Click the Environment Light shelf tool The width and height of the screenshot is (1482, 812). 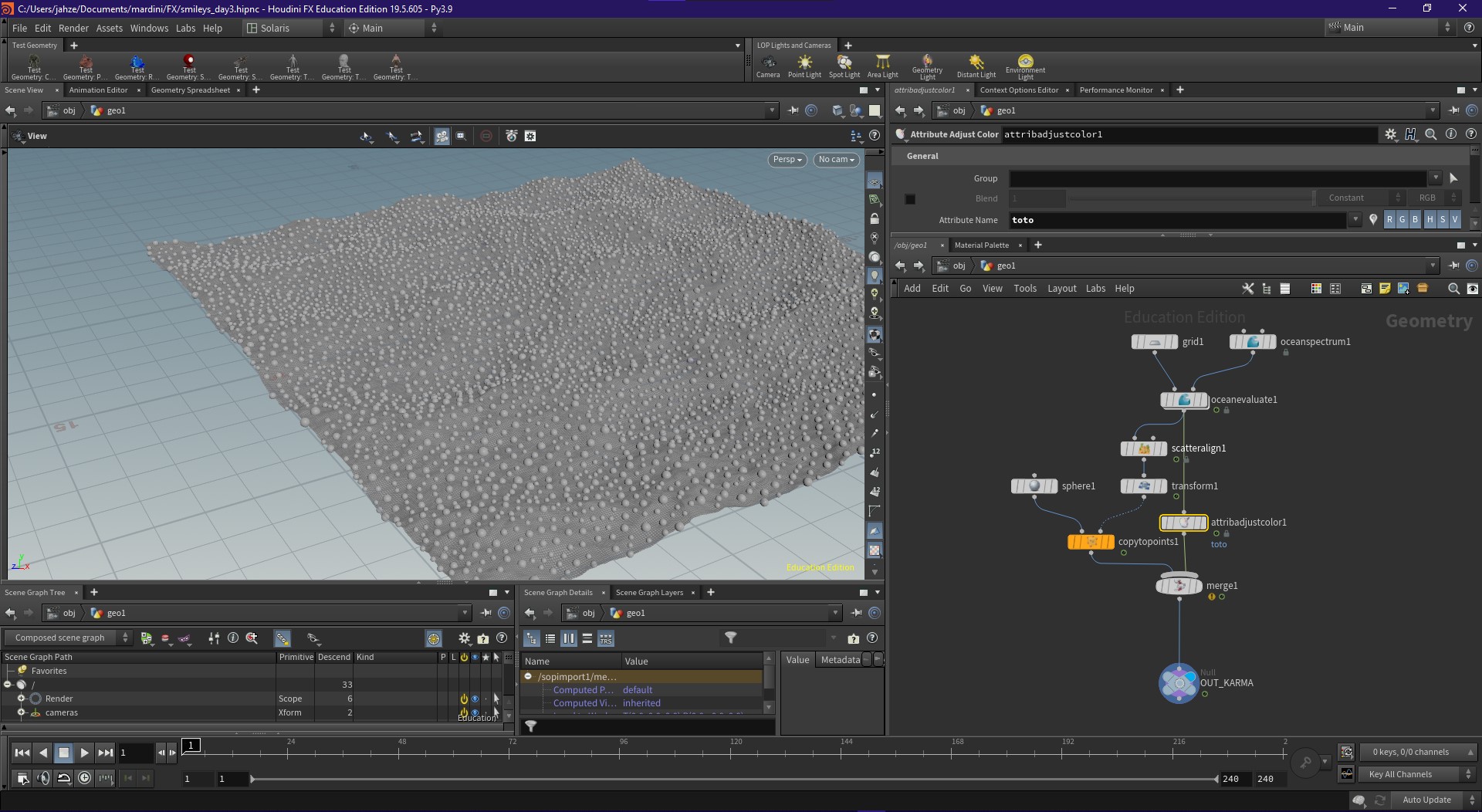[1025, 66]
